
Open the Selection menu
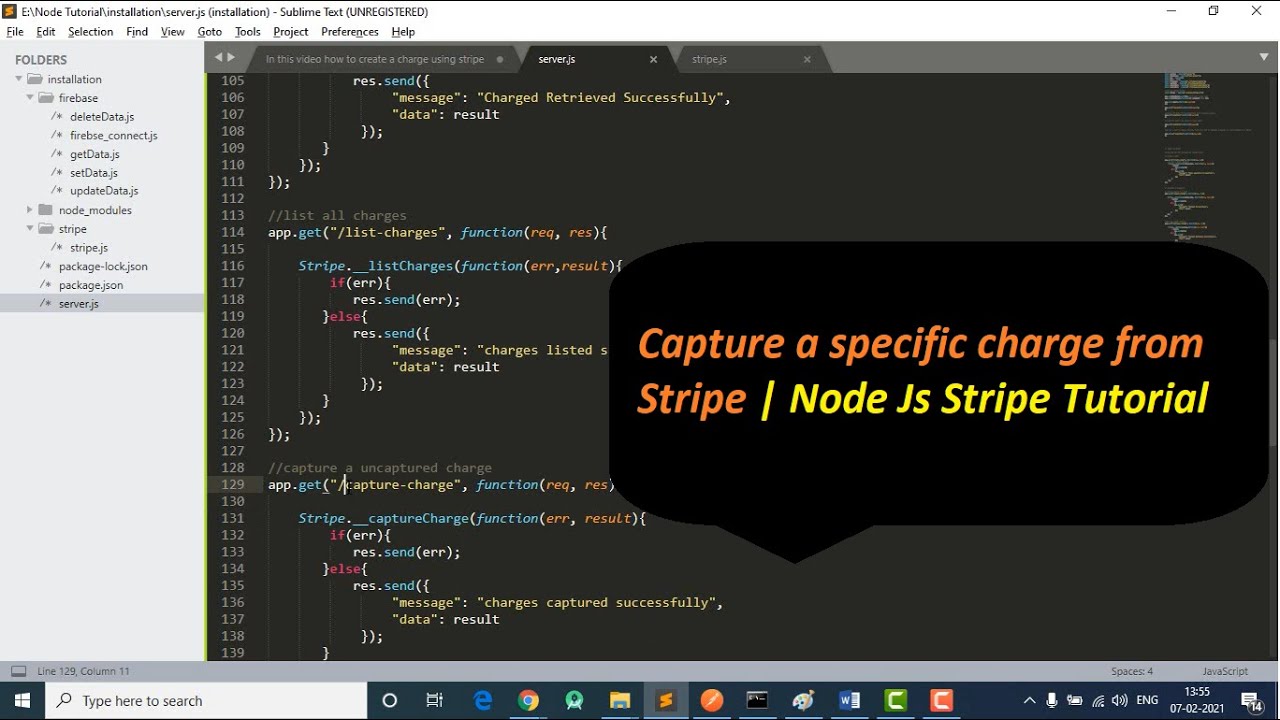tap(90, 32)
